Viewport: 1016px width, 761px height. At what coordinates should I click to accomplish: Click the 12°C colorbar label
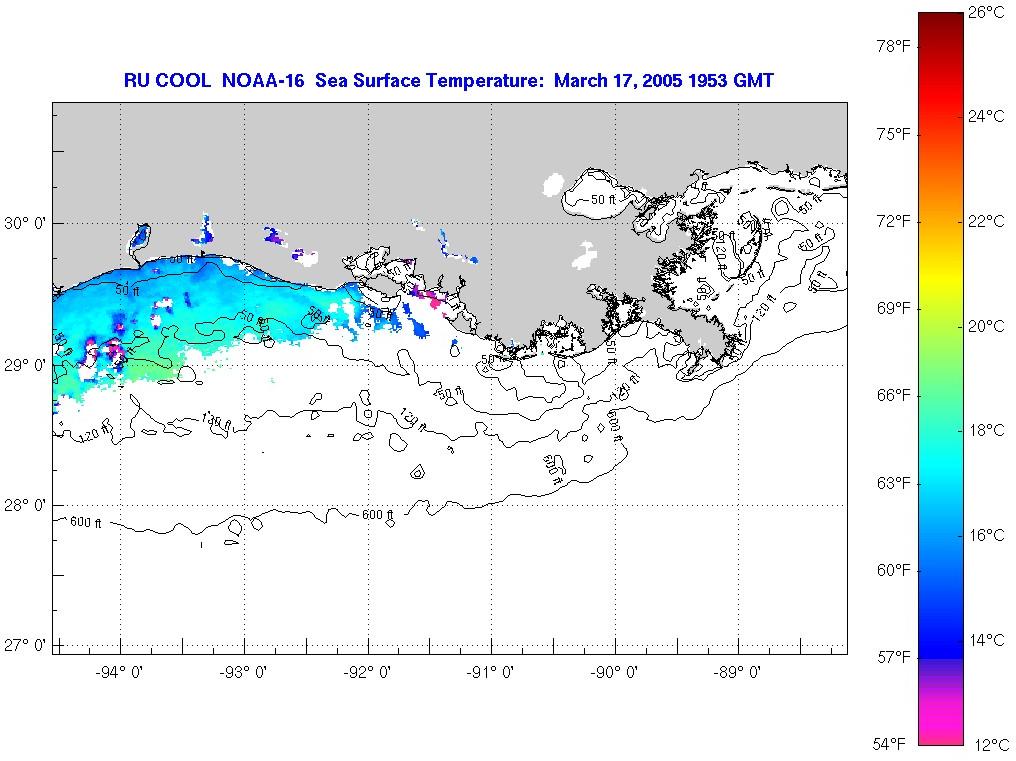(991, 744)
